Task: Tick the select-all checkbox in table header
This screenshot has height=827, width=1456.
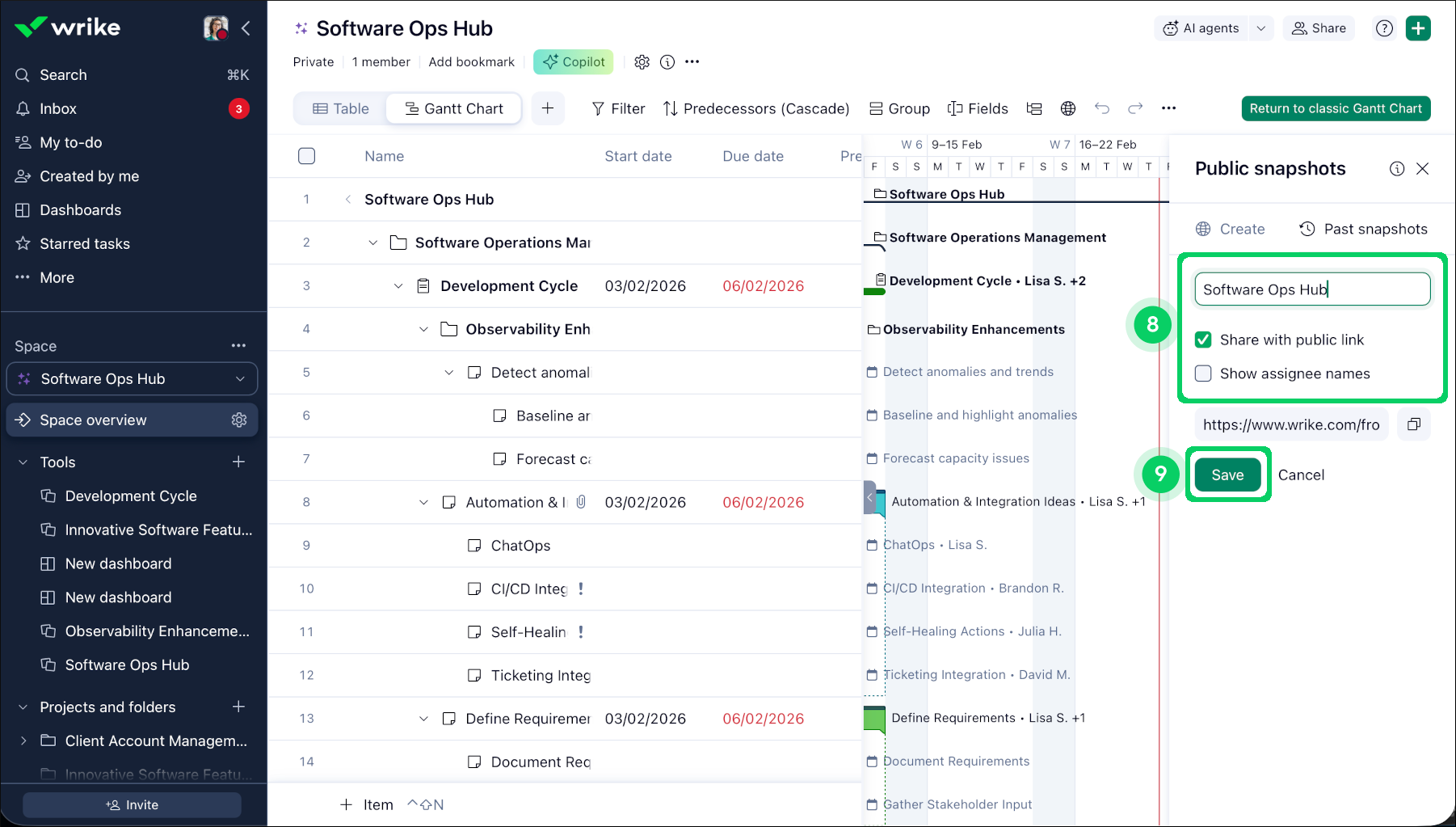Action: 306,156
